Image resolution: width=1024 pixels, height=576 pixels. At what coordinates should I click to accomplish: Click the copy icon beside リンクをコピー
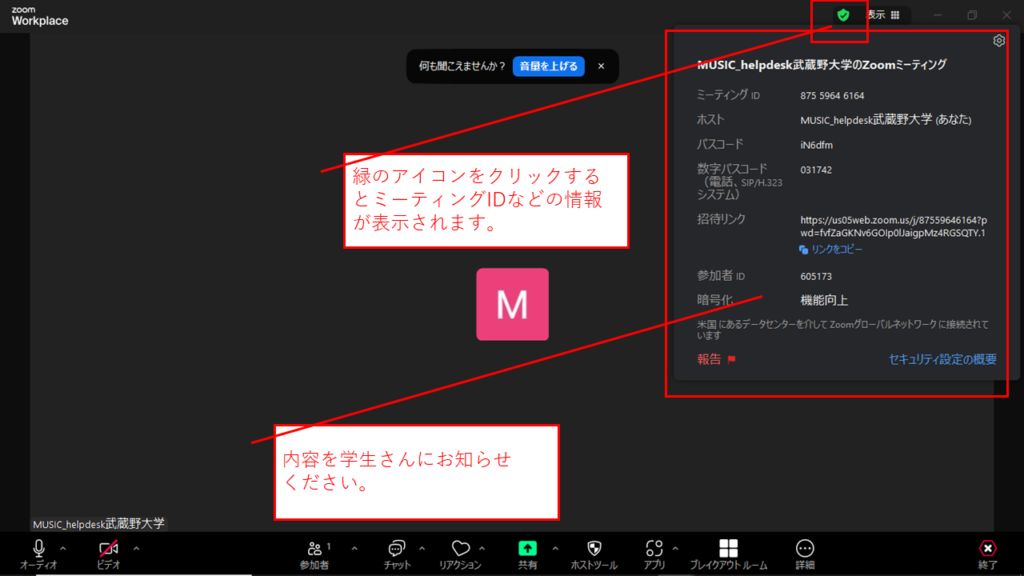[x=803, y=249]
